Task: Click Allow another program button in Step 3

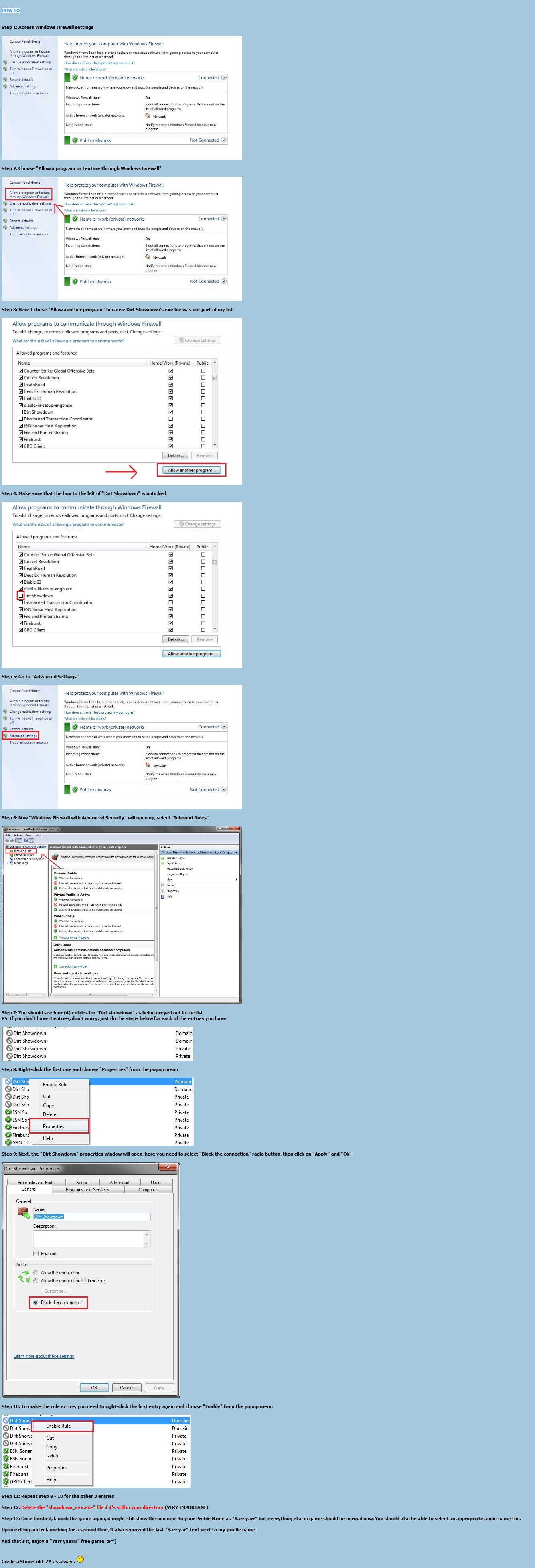Action: 192,470
